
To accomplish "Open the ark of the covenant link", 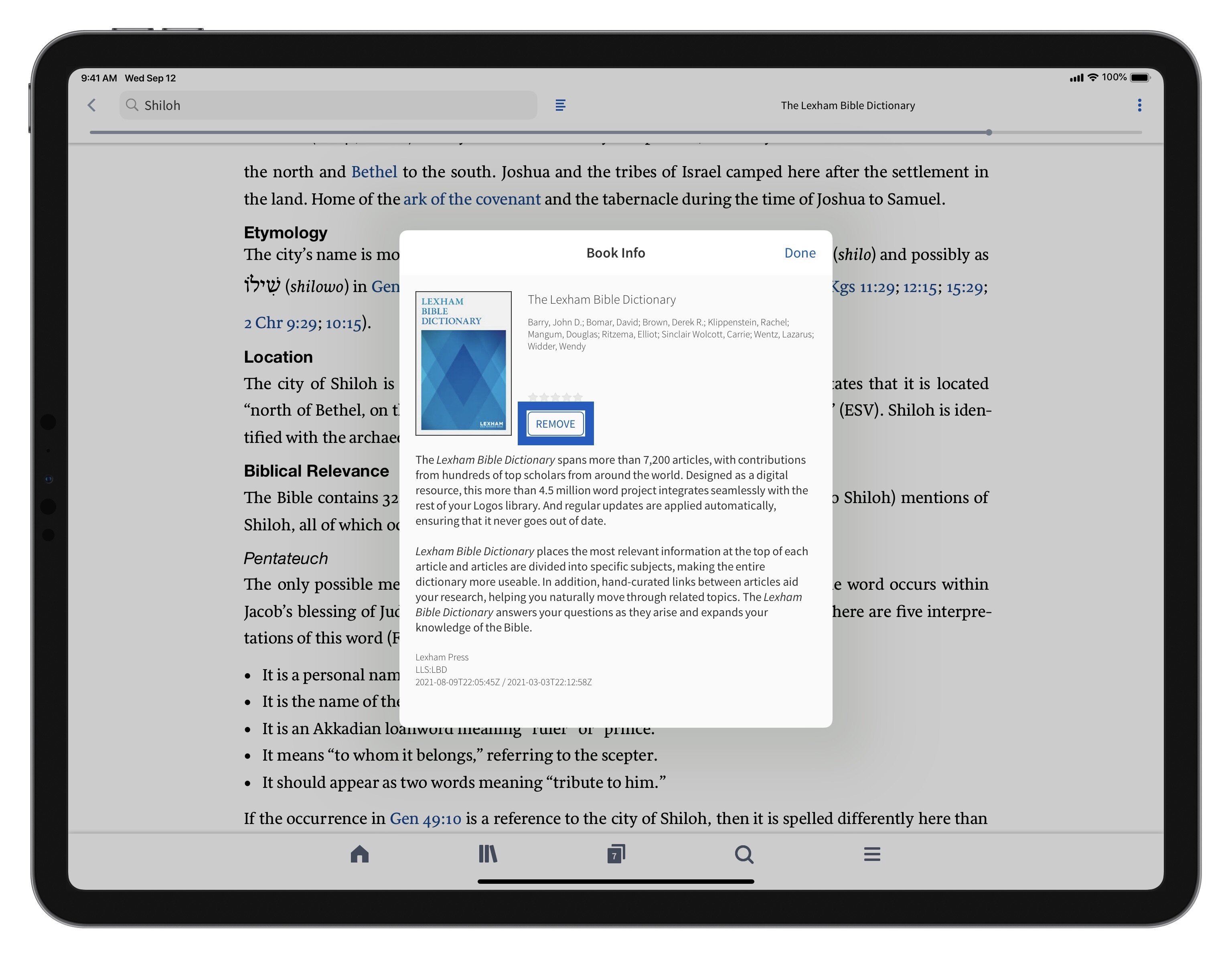I will pos(472,199).
